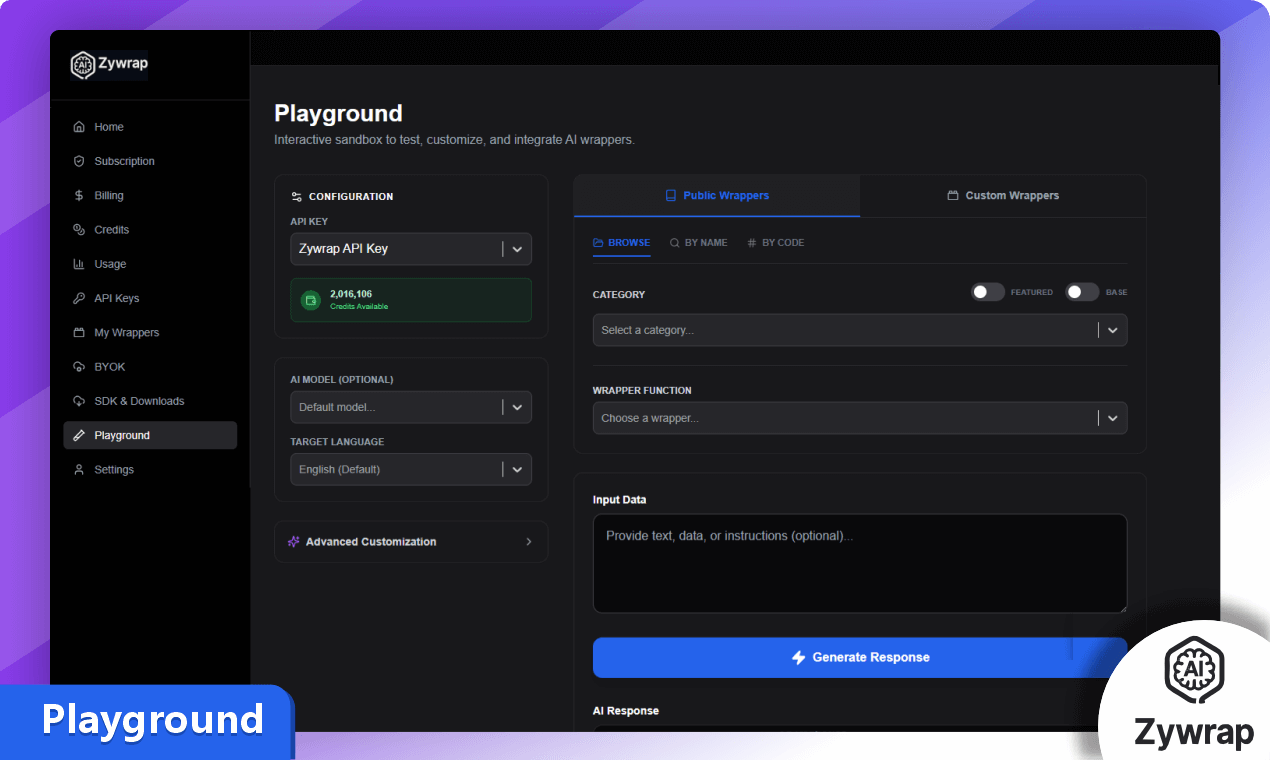The width and height of the screenshot is (1270, 760).
Task: Click the By Name magnifier icon
Action: (675, 242)
